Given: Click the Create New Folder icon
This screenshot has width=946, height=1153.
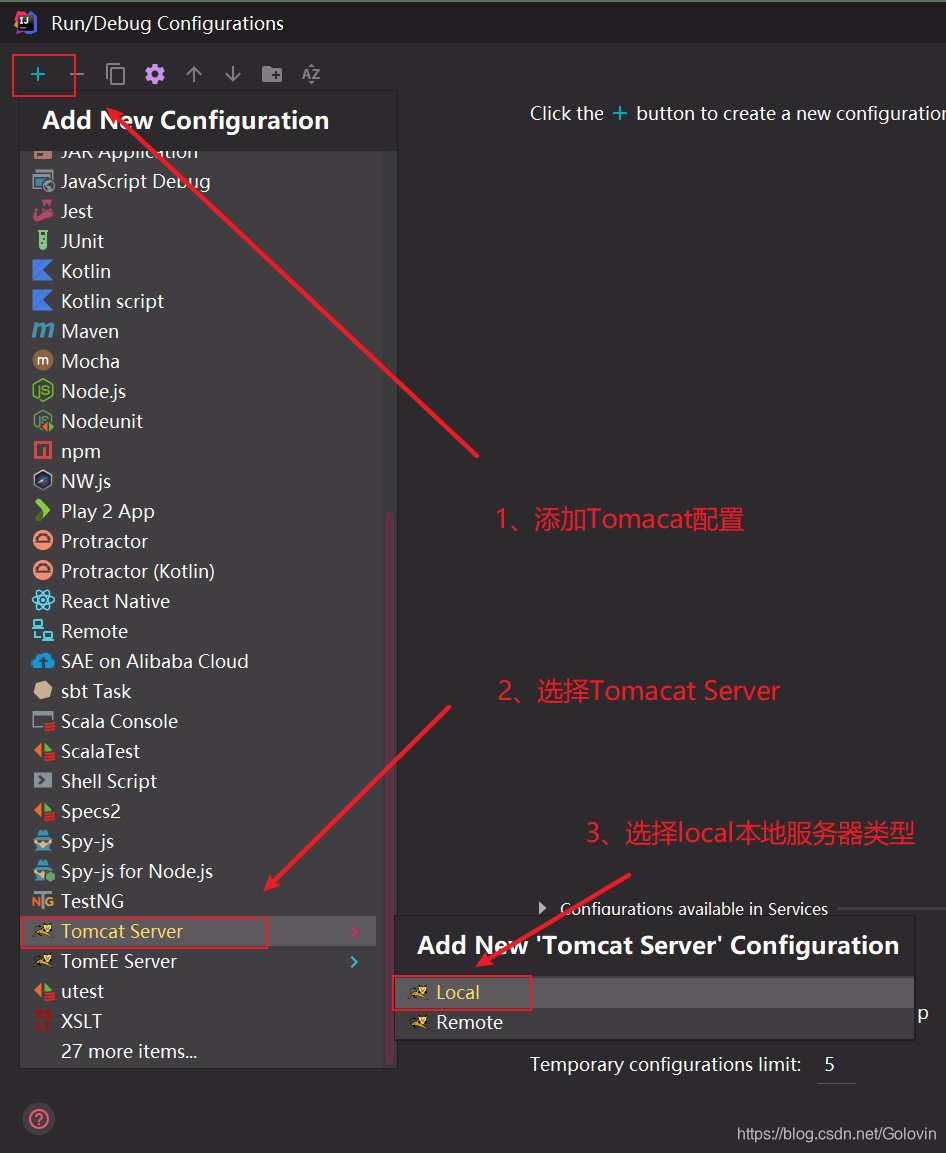Looking at the screenshot, I should (x=272, y=74).
